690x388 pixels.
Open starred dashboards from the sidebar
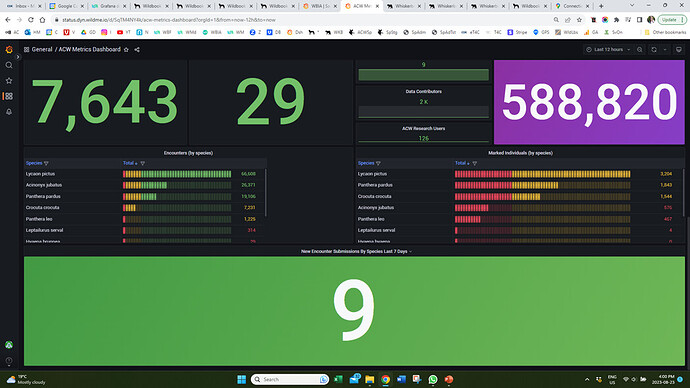click(9, 81)
